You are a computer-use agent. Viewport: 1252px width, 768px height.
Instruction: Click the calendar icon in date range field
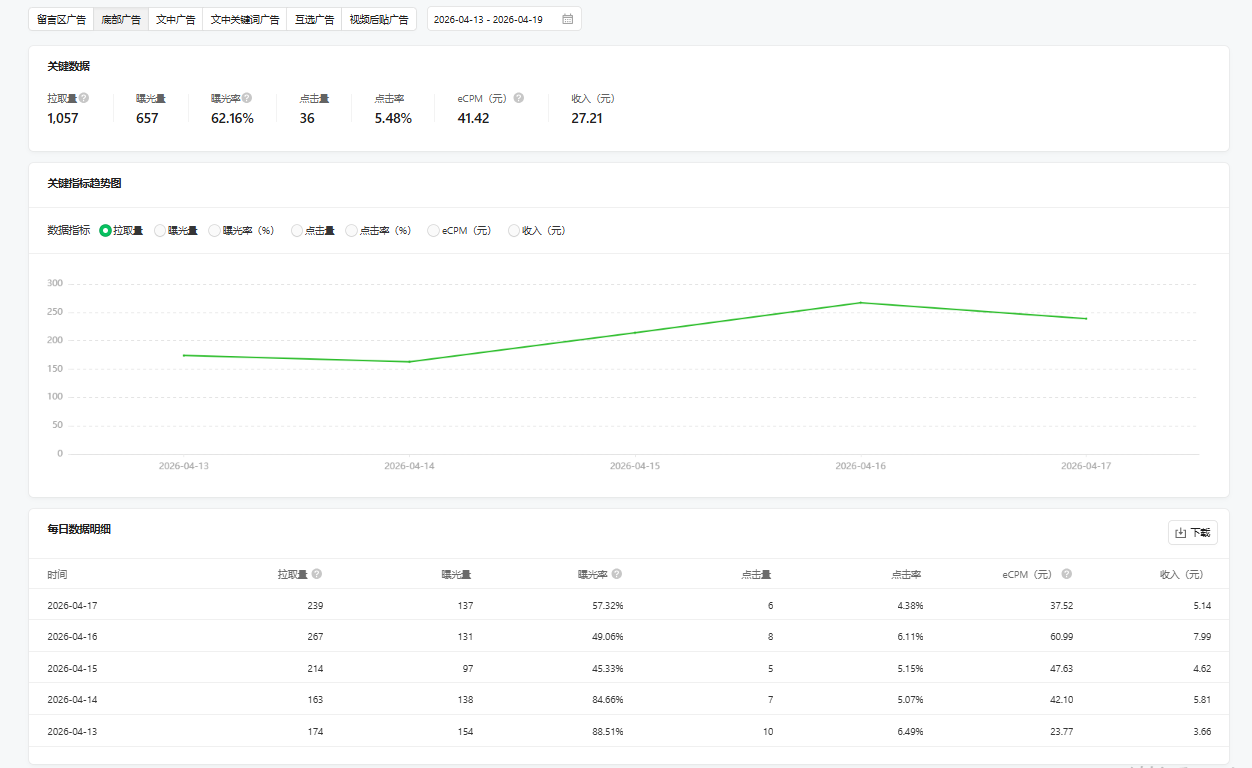coord(567,19)
